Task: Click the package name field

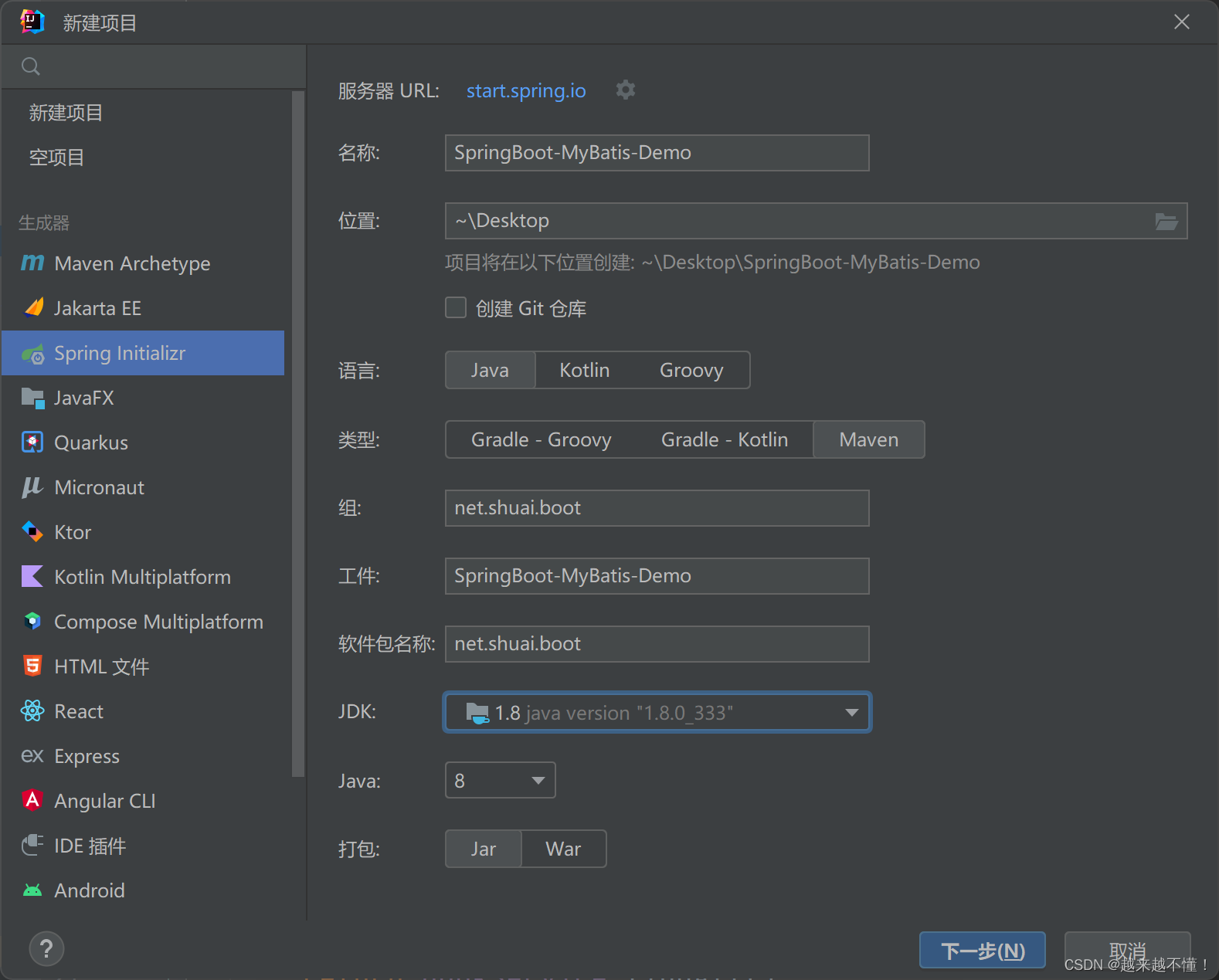Action: pos(657,644)
